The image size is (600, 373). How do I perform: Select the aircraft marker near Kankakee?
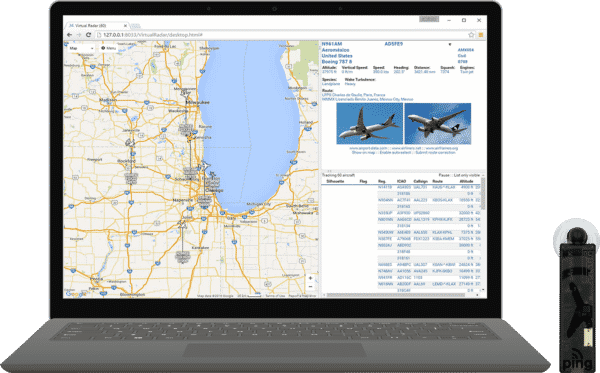pos(182,225)
